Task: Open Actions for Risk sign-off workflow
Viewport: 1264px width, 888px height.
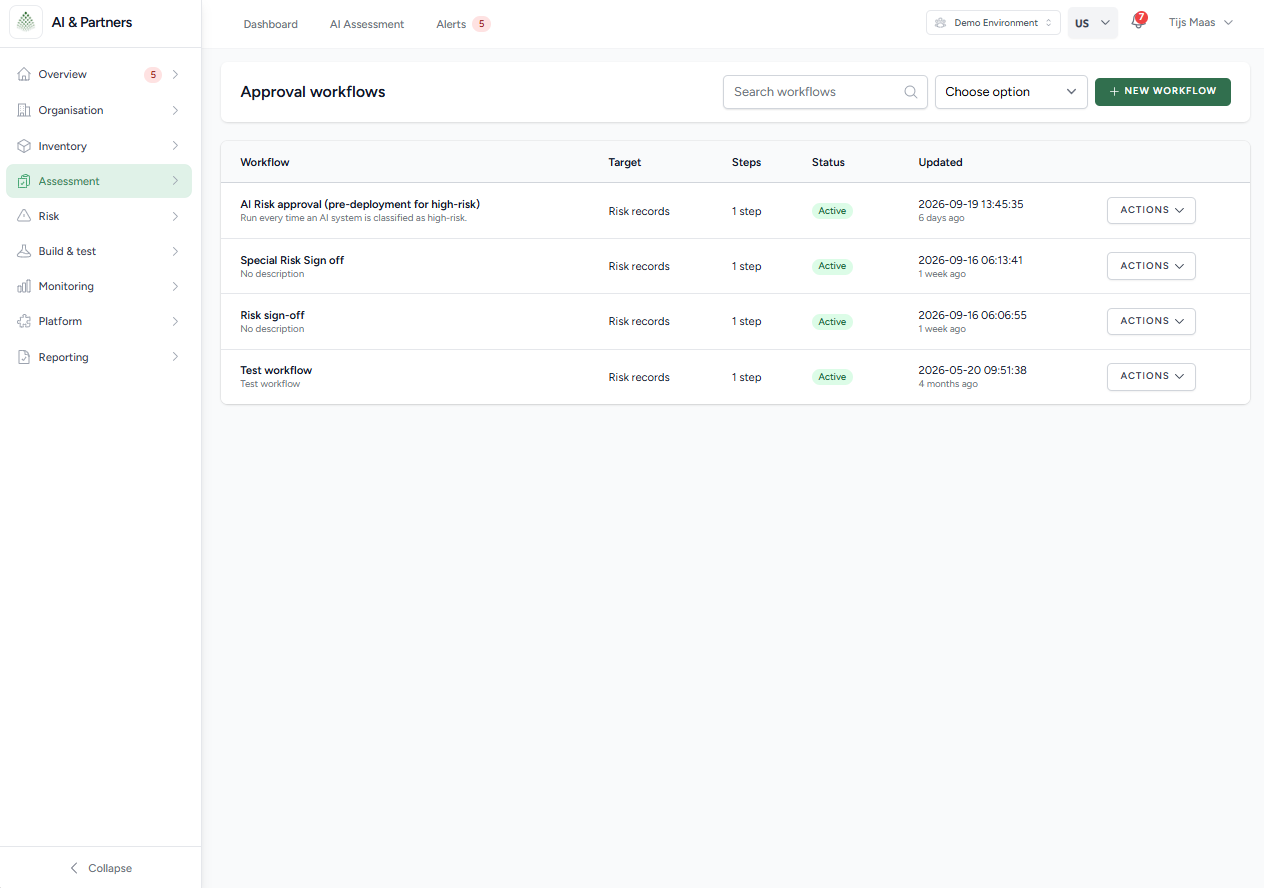Action: (1151, 321)
